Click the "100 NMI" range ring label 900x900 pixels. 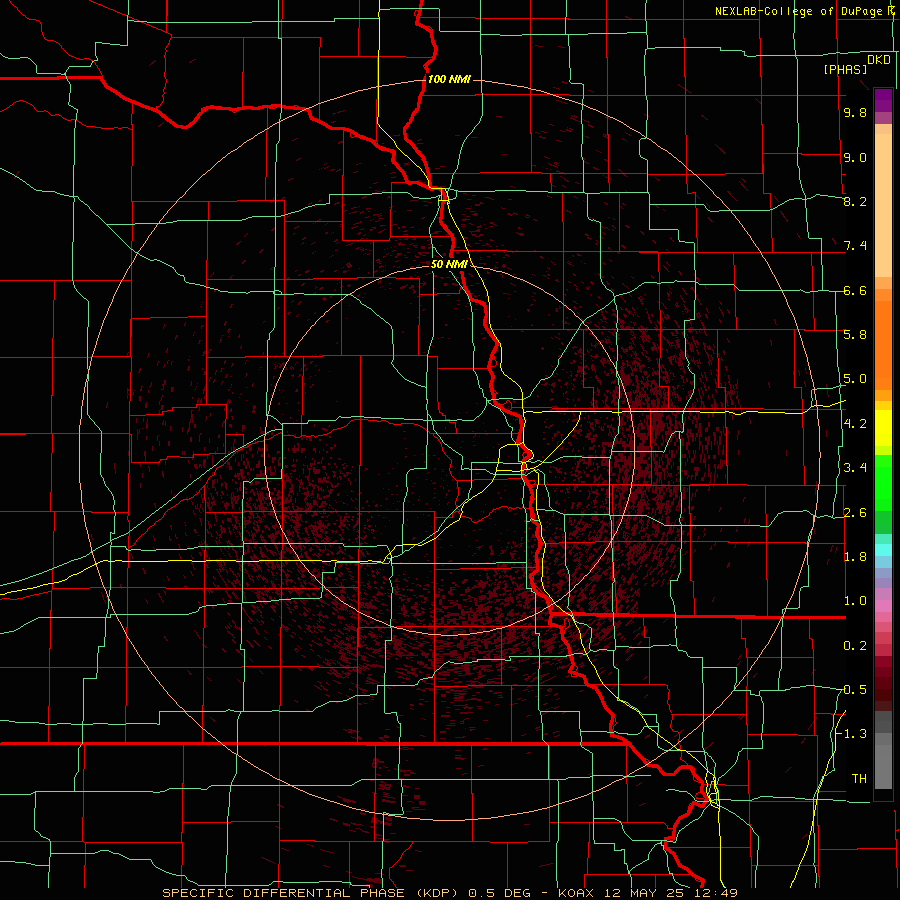coord(449,79)
